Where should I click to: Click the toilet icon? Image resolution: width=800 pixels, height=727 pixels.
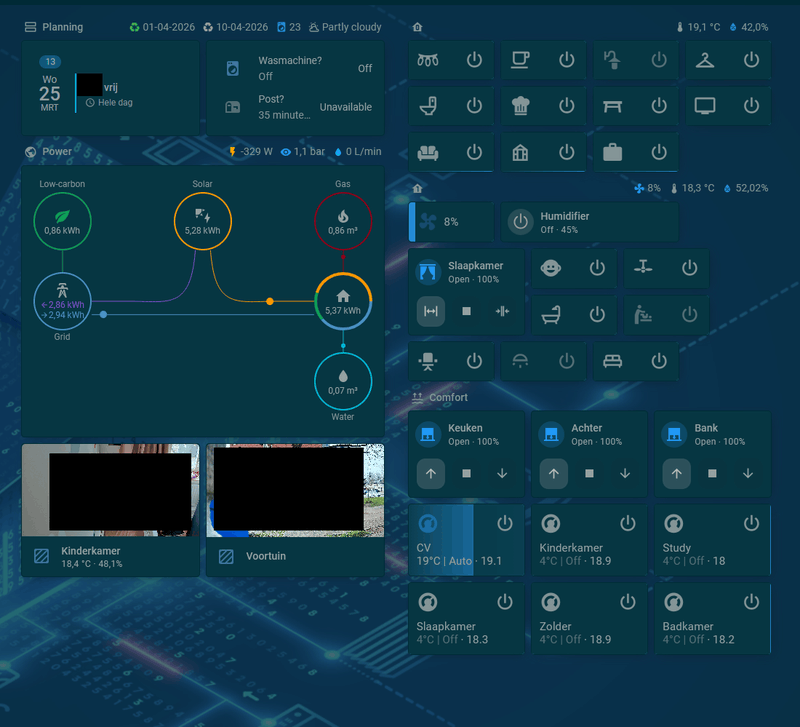(x=428, y=106)
